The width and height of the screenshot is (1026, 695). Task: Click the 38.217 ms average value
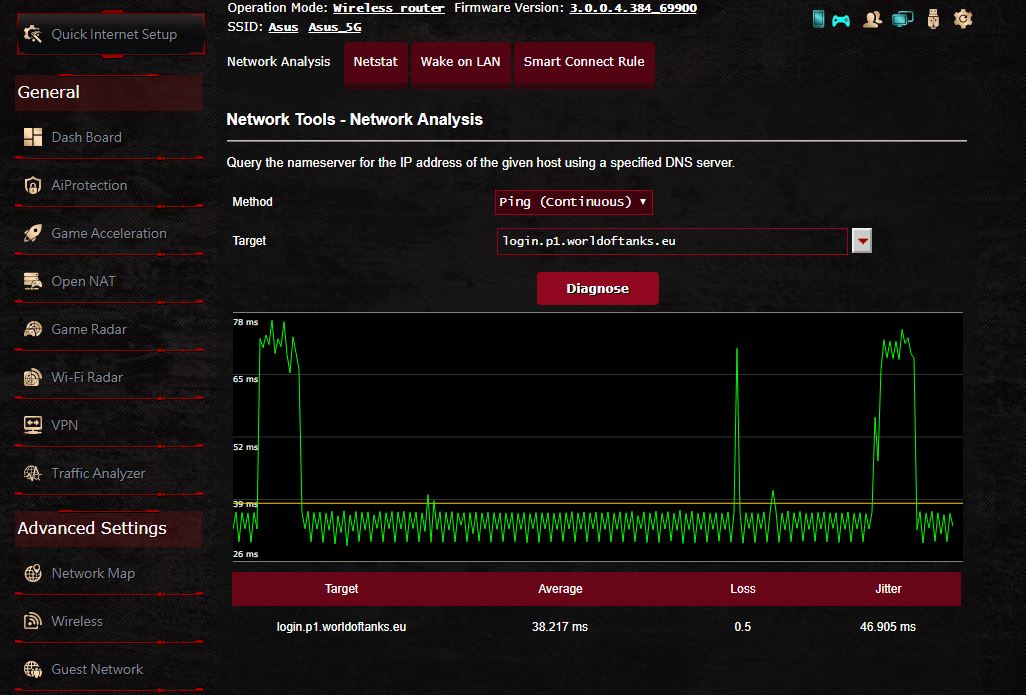(560, 627)
